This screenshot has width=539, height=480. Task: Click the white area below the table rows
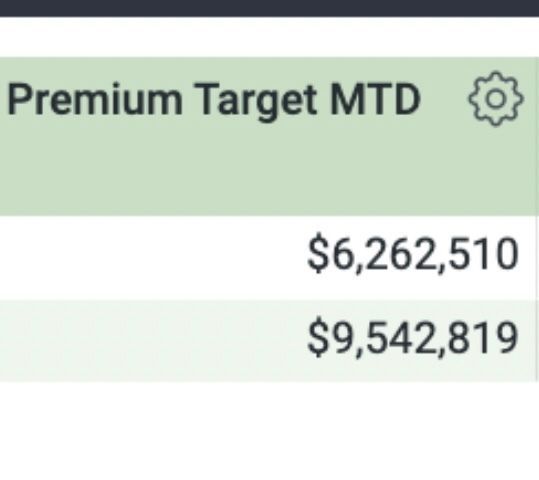pos(270,430)
